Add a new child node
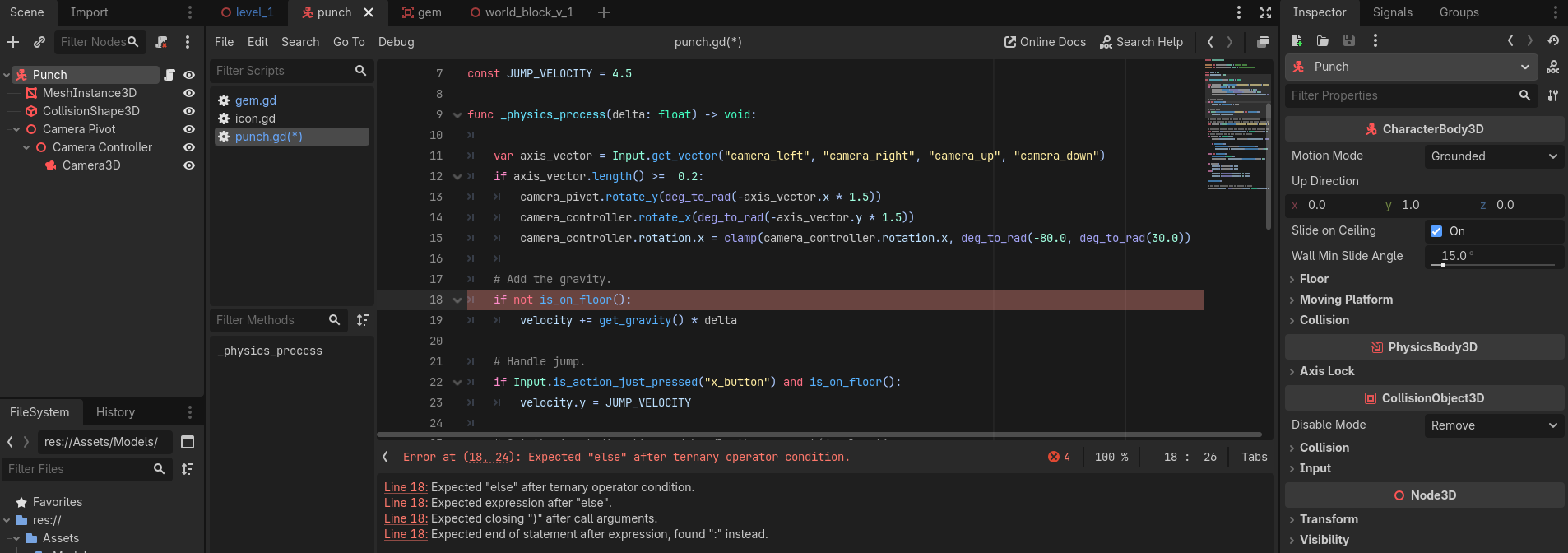The width and height of the screenshot is (1568, 553). (13, 42)
